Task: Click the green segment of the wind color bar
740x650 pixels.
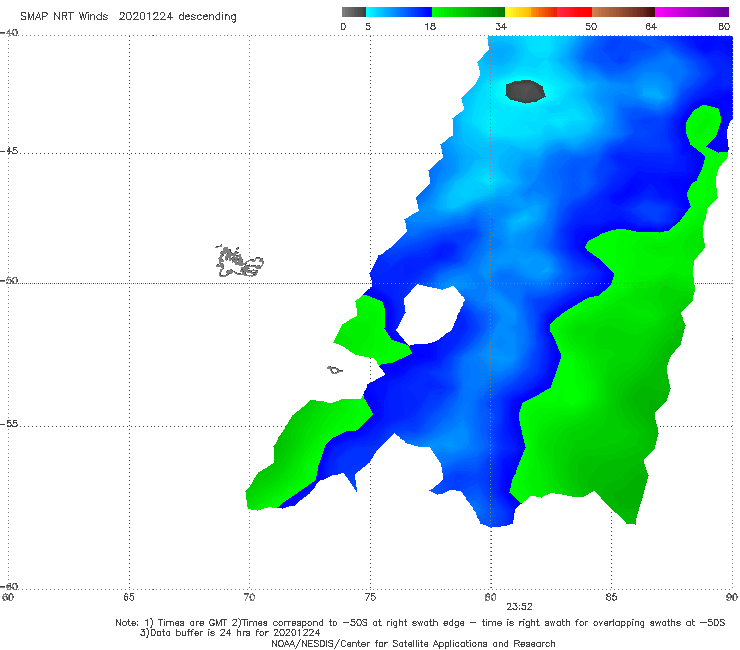Action: tap(468, 12)
